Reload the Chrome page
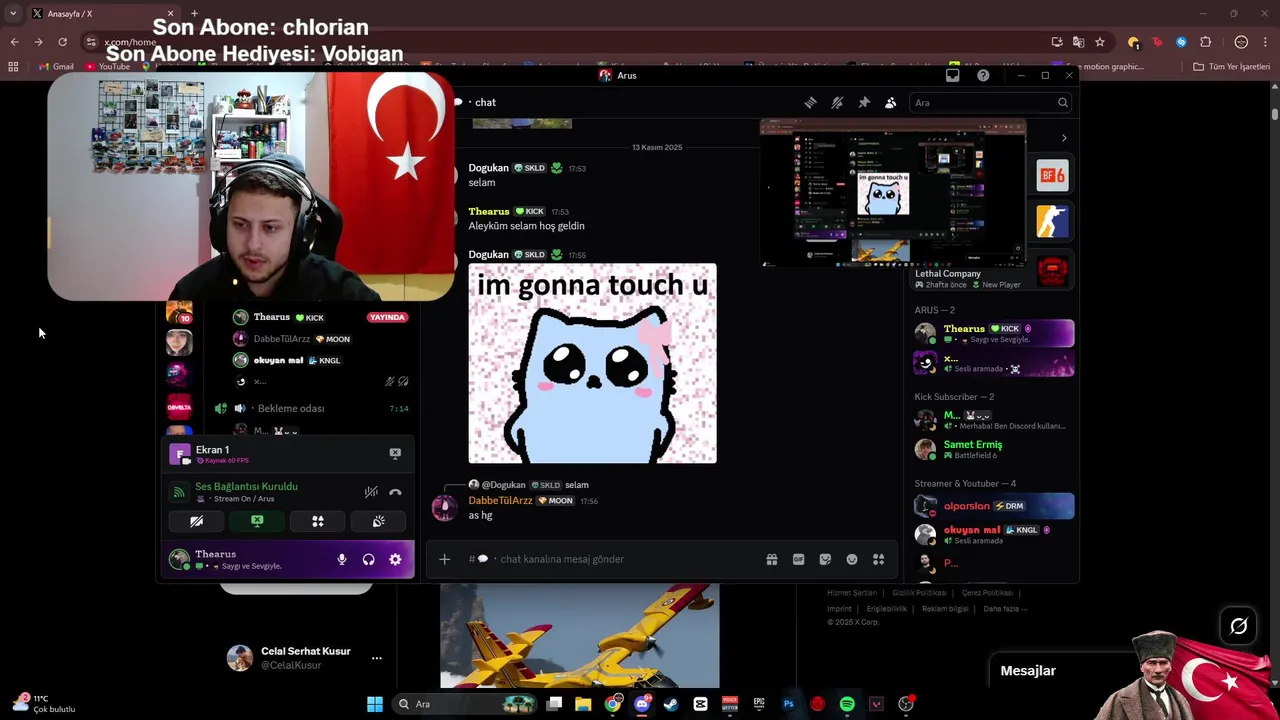Viewport: 1280px width, 720px height. (x=62, y=42)
